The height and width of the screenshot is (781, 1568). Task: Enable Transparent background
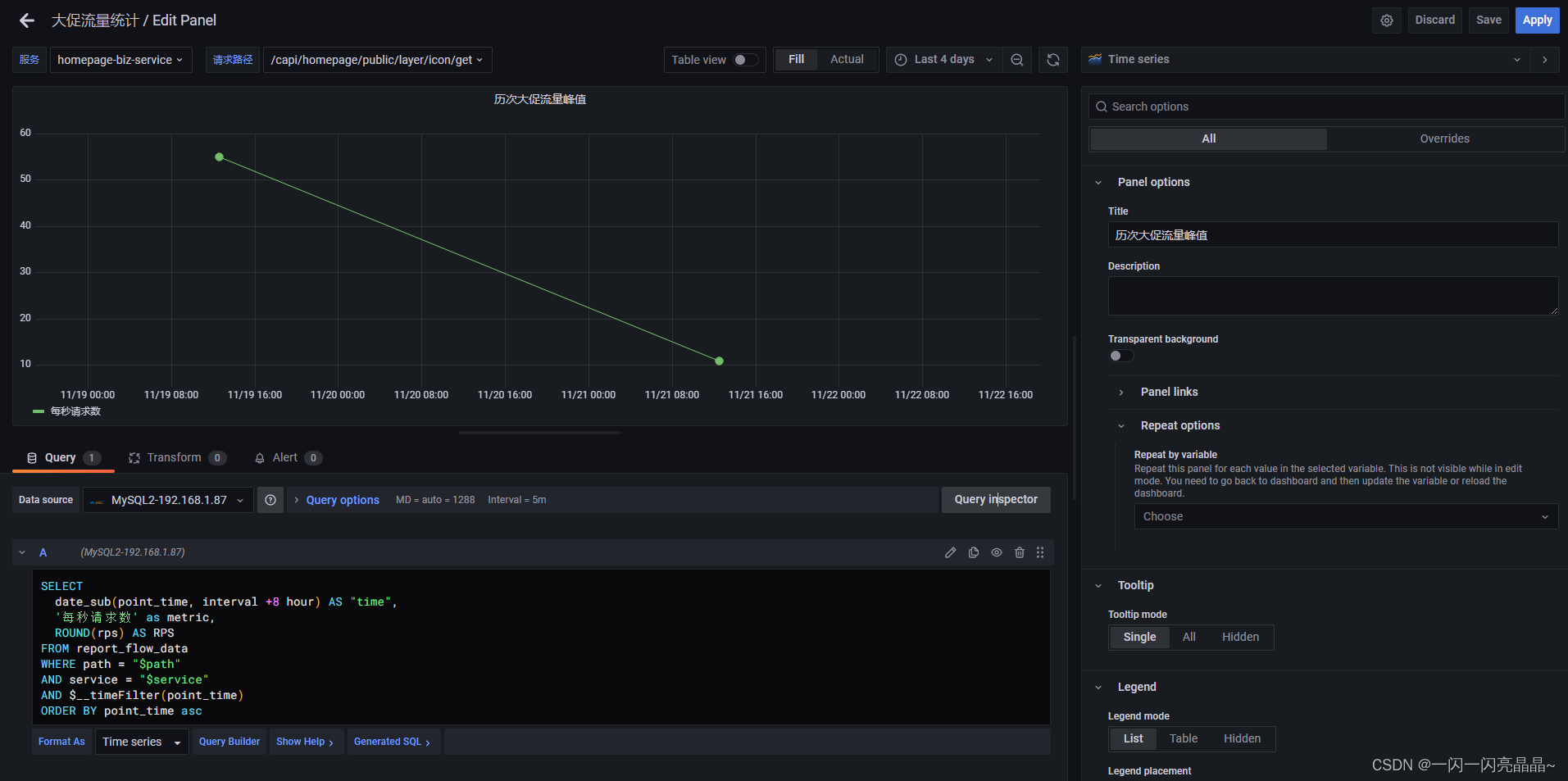click(x=1120, y=355)
